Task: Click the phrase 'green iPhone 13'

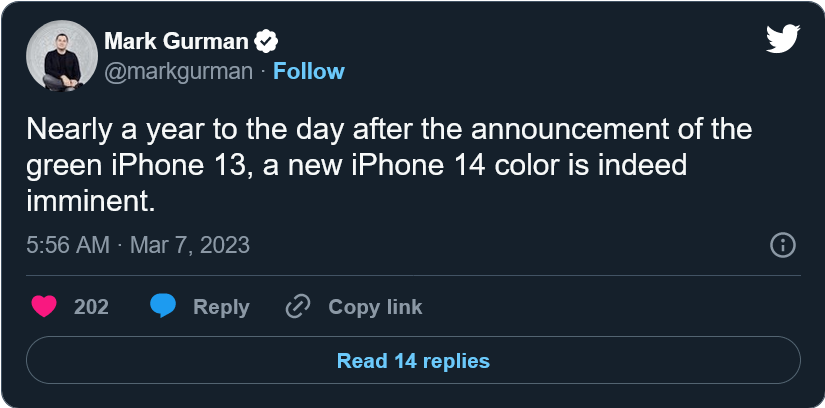Action: [x=134, y=166]
